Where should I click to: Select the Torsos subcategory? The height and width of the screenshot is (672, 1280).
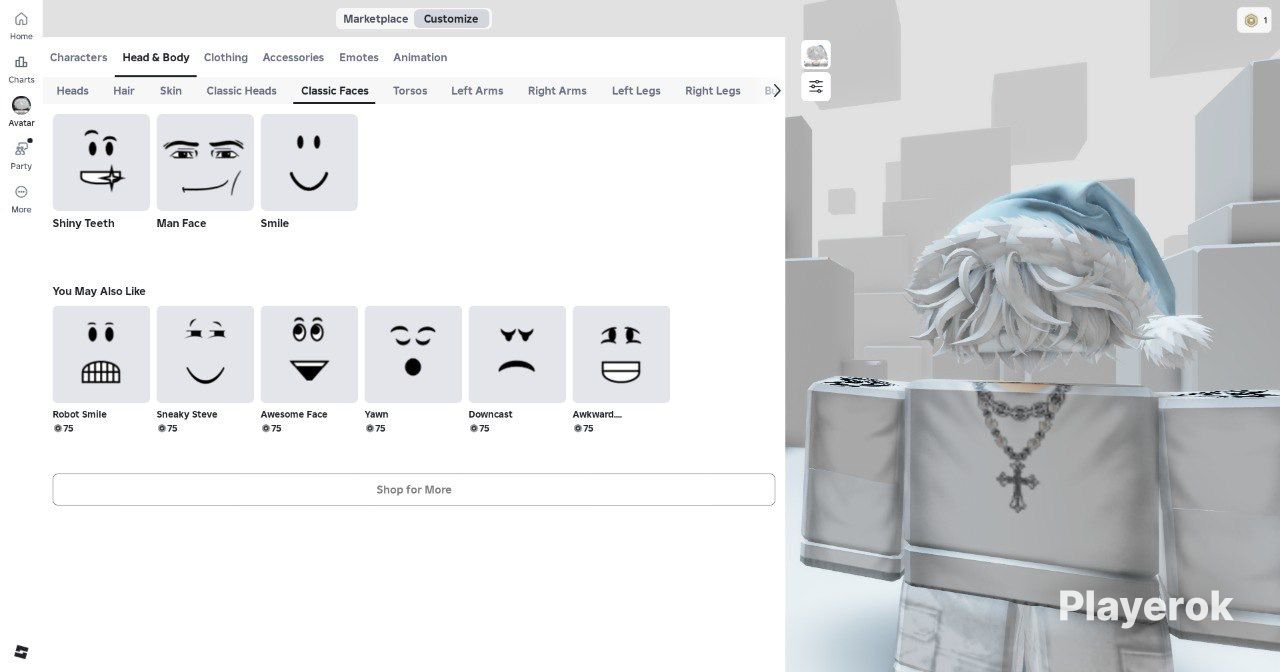click(410, 91)
